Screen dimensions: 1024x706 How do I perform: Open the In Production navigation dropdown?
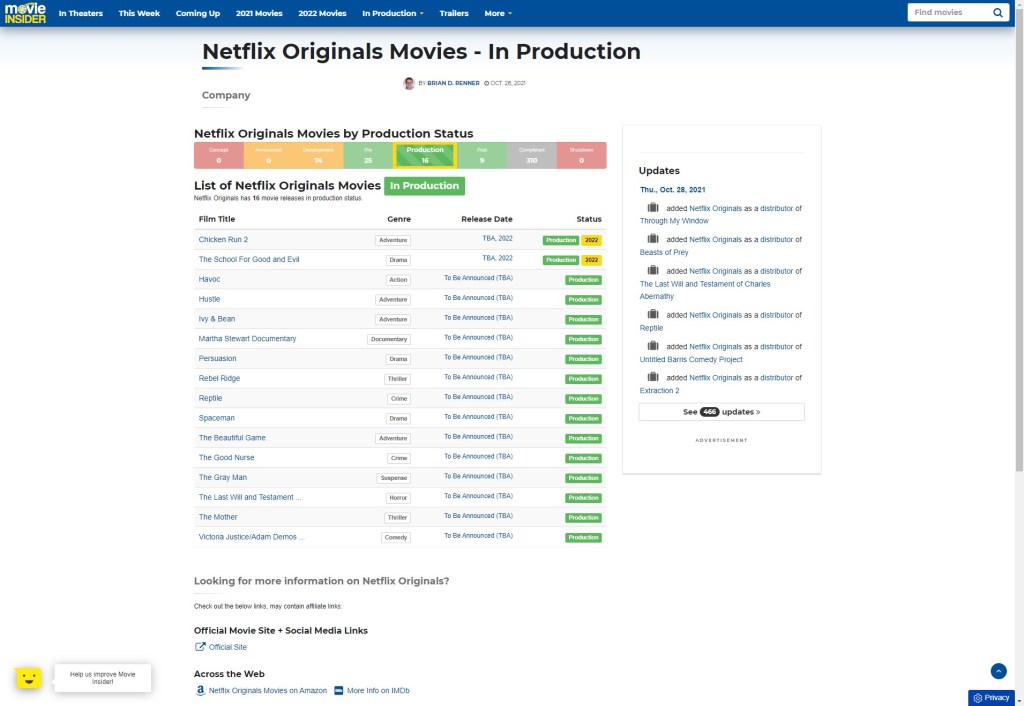390,13
